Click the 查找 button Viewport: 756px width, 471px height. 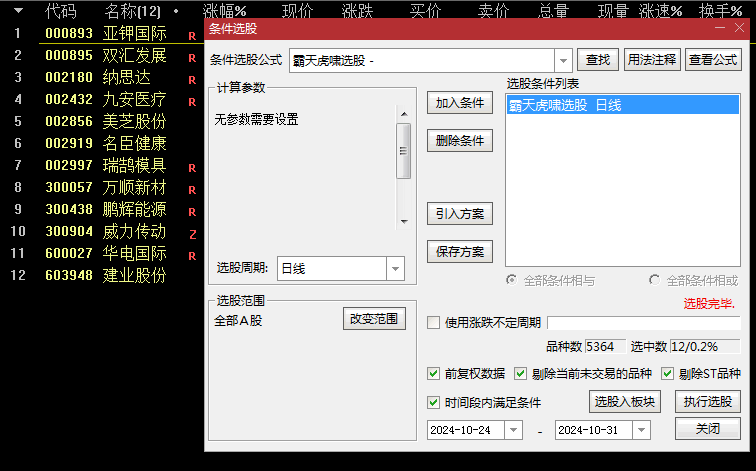click(598, 60)
